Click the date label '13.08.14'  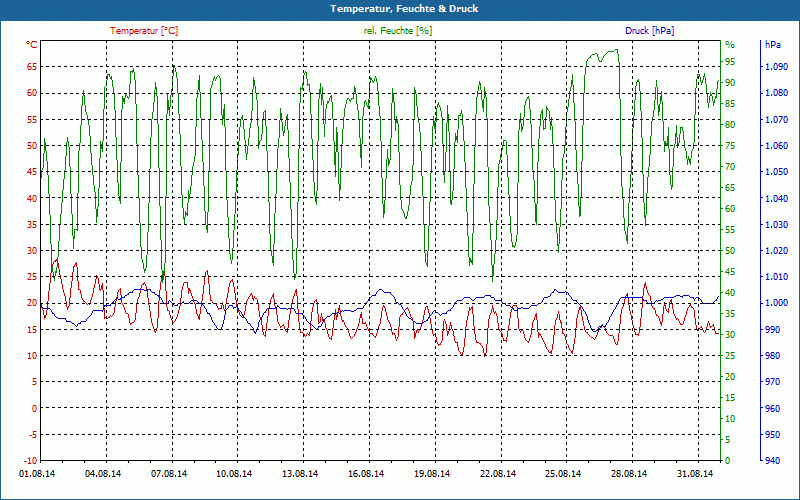click(300, 474)
